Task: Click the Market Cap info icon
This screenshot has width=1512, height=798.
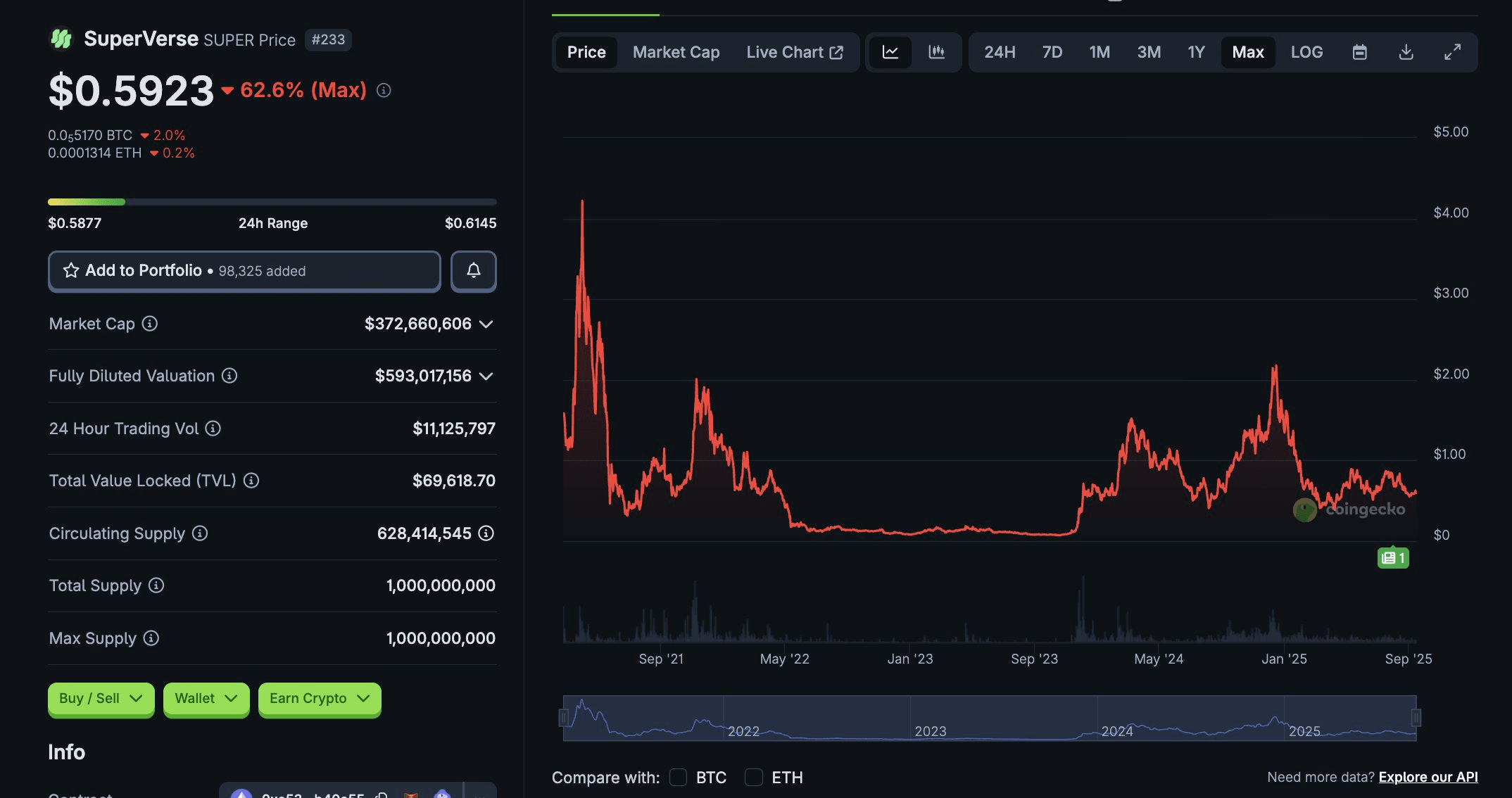Action: tap(150, 324)
